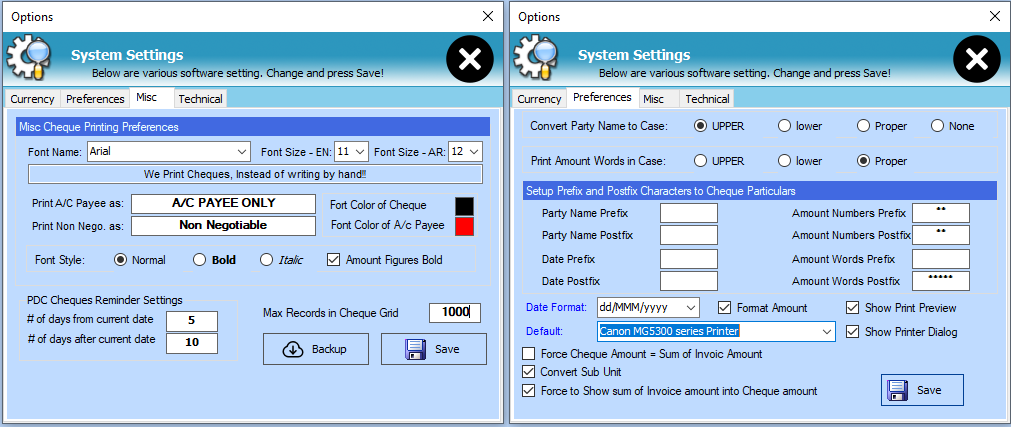Click Amount Words Postfix field
The image size is (1011, 427).
pos(941,281)
